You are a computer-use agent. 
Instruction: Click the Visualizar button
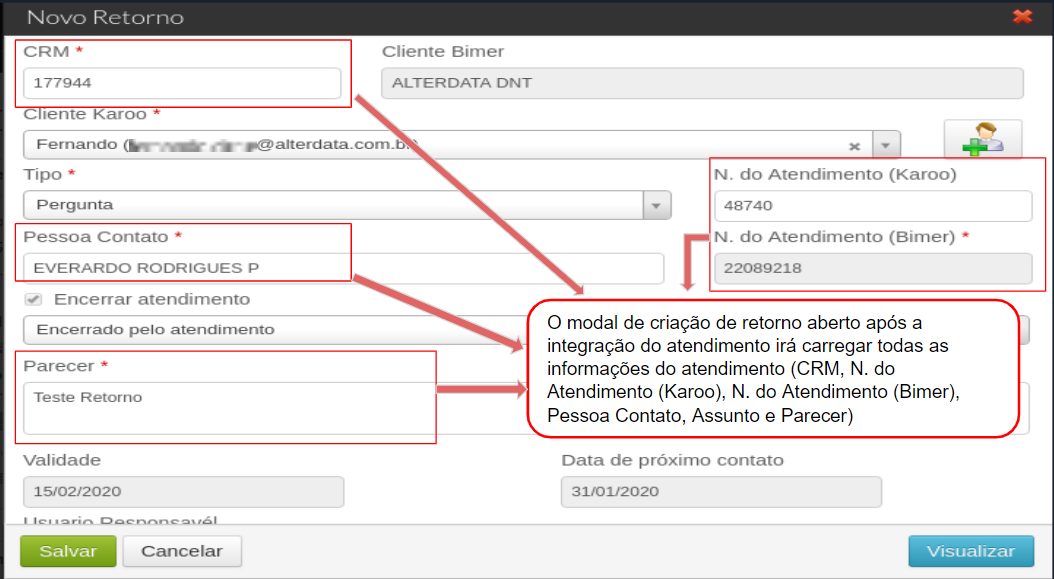tap(971, 551)
